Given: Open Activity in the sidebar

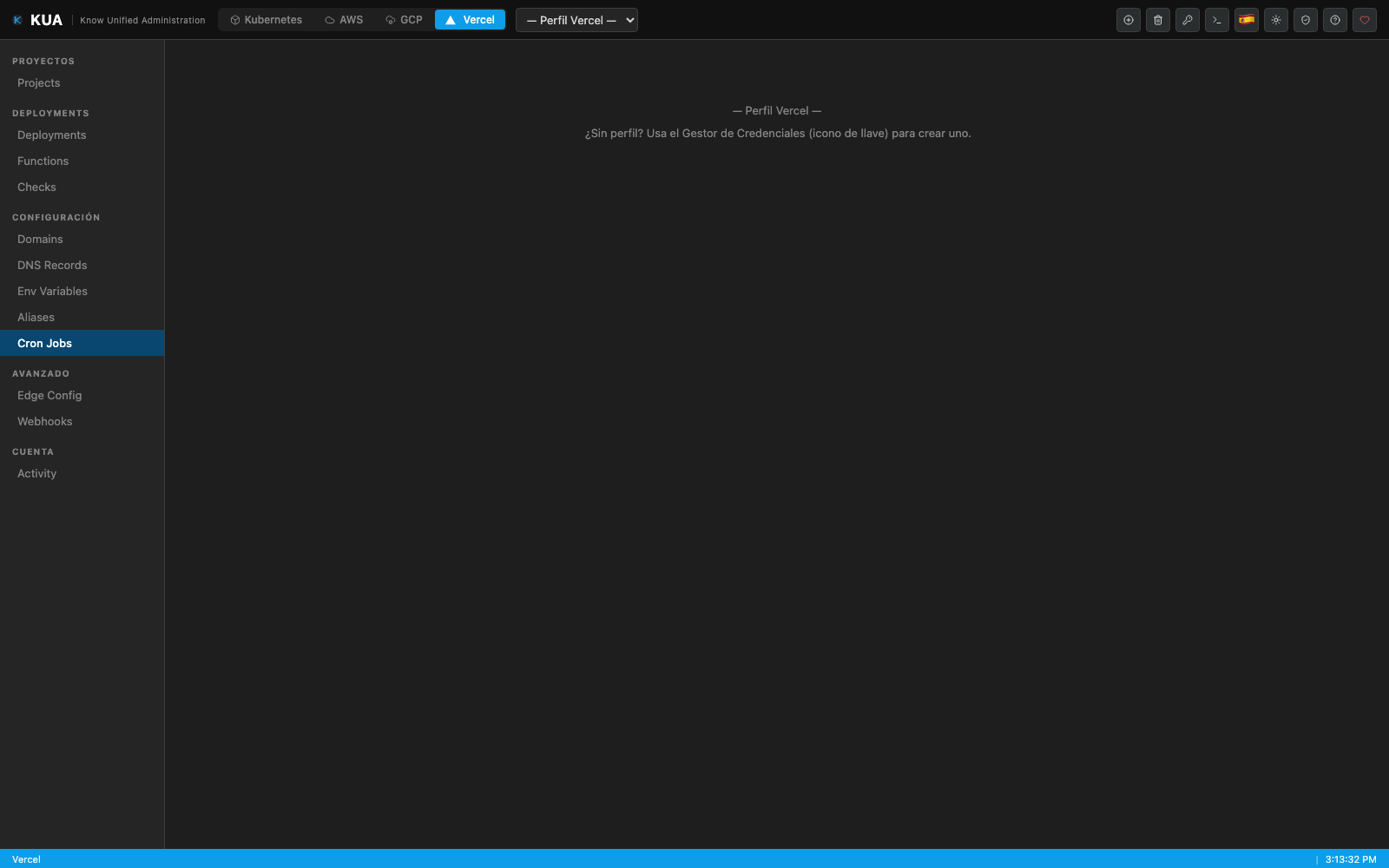Looking at the screenshot, I should click(82, 474).
